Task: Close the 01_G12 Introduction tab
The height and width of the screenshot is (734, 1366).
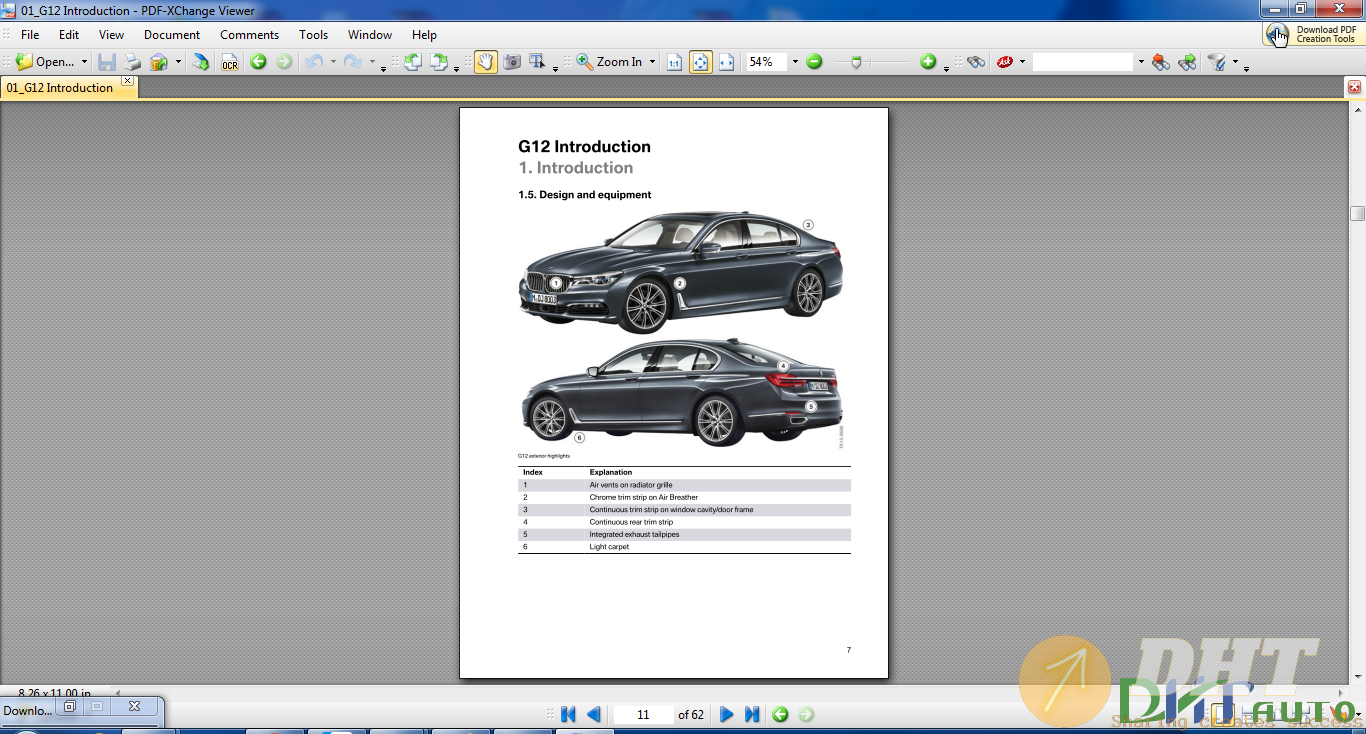Action: [127, 81]
